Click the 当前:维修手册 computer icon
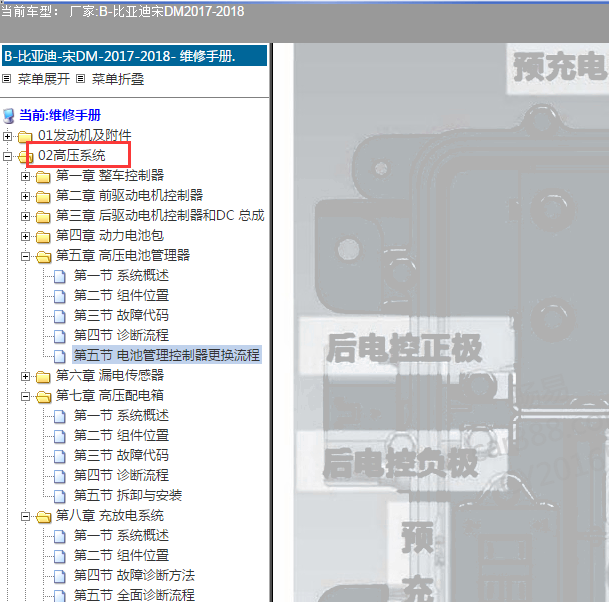Screen dimensions: 609x602 coord(9,116)
